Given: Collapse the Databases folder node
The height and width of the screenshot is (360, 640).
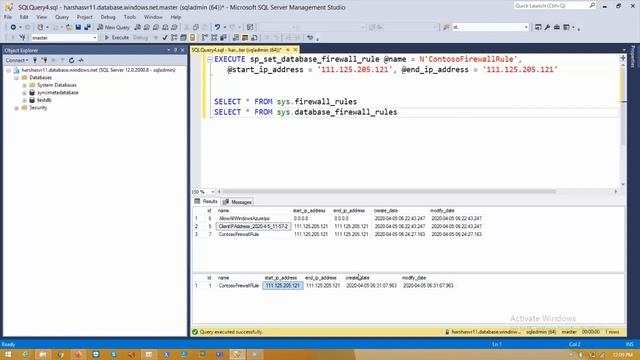Looking at the screenshot, I should 16,78.
